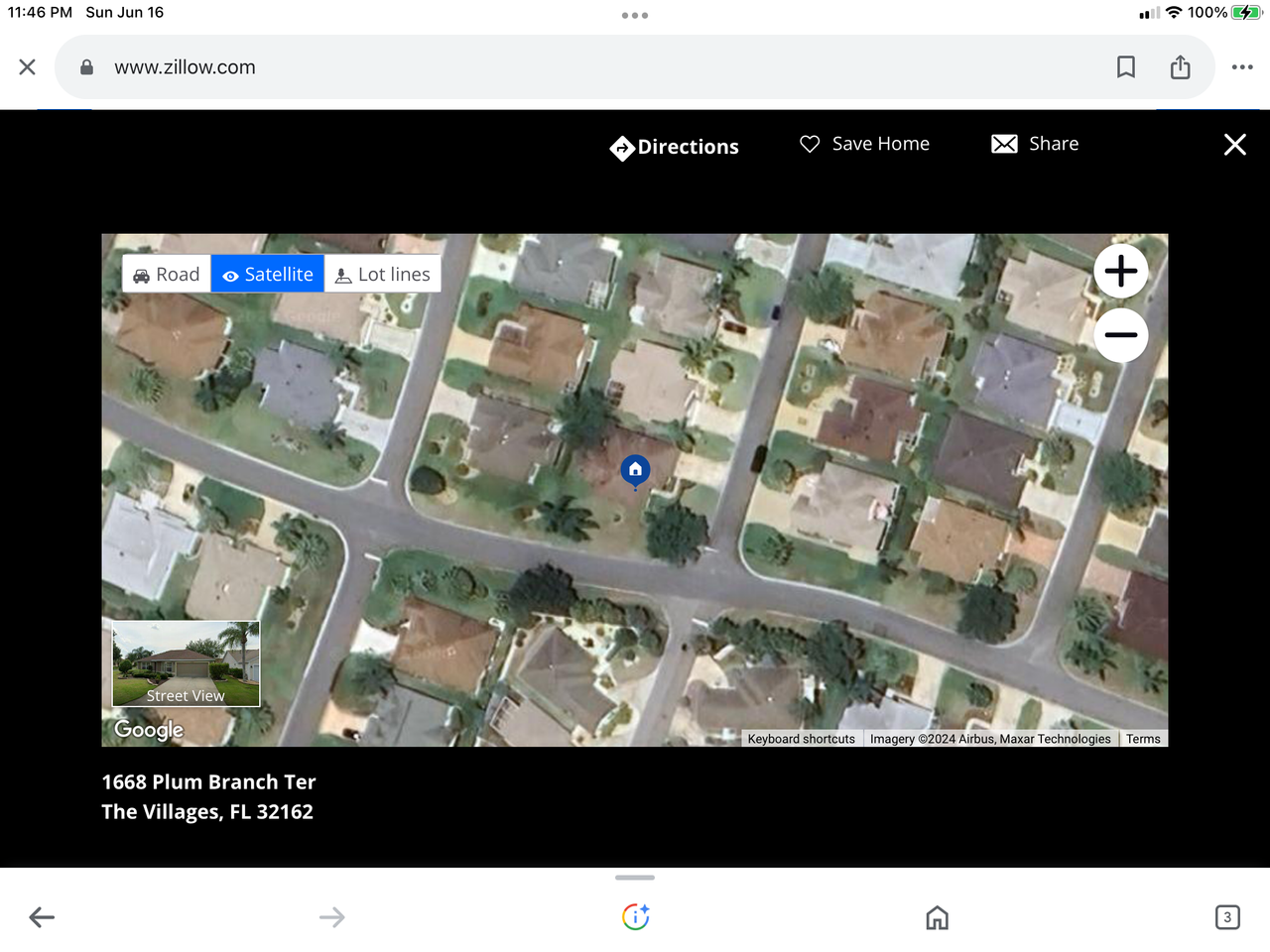1270x952 pixels.
Task: Open the tab switcher showing 3 tabs
Action: 1227,917
